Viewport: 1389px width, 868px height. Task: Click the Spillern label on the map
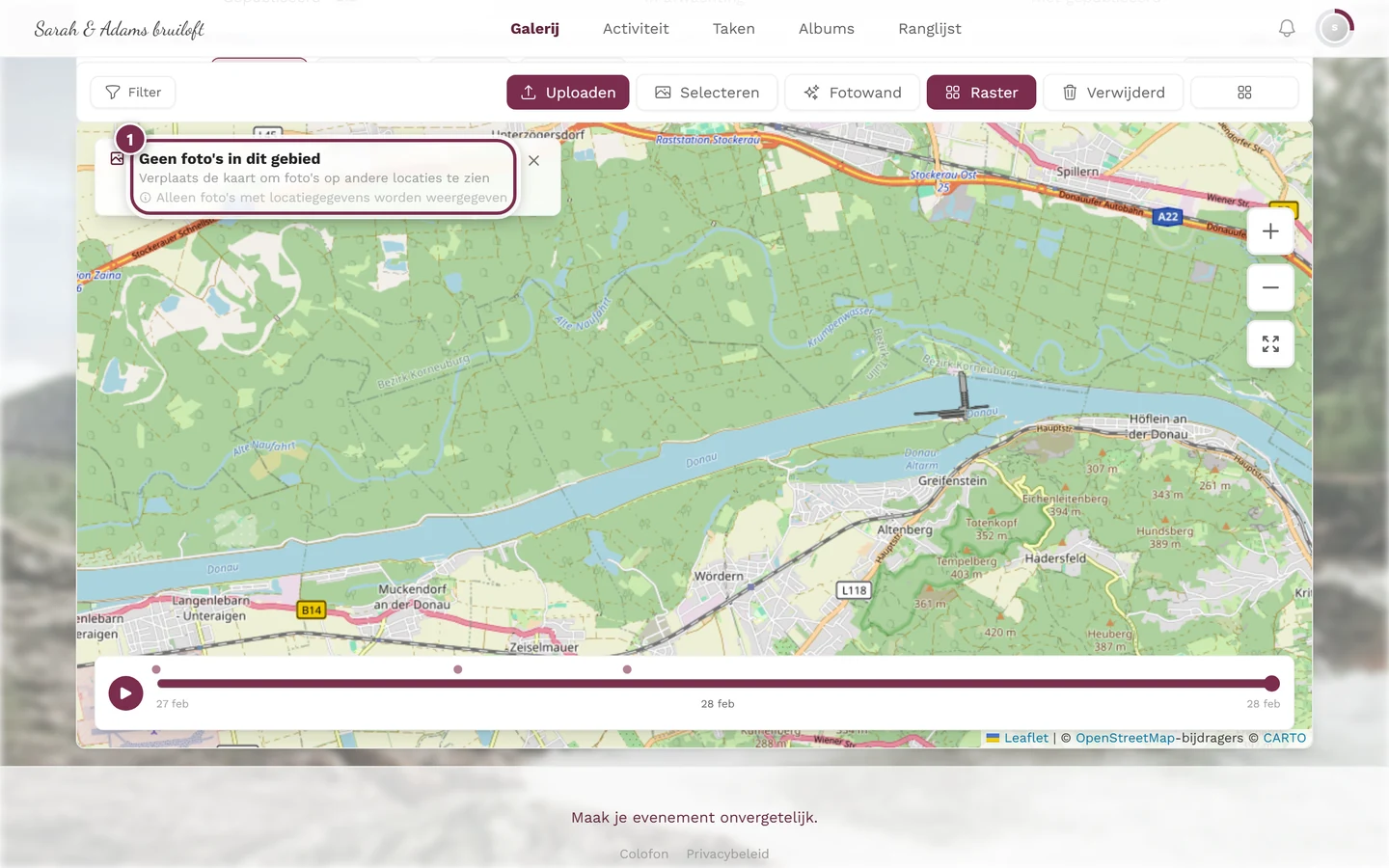1077,172
